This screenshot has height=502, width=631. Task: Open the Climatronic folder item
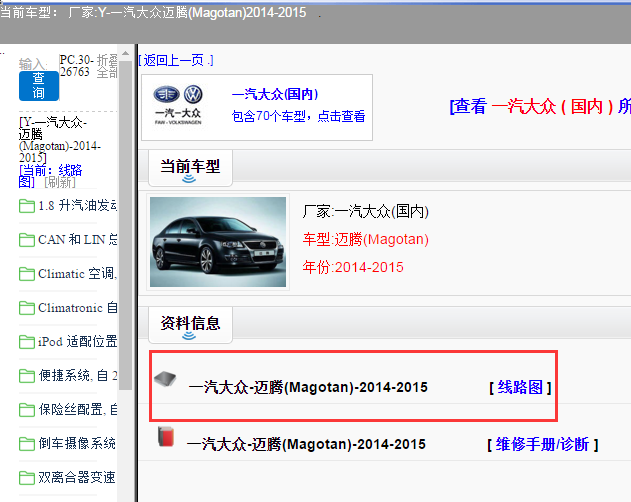pos(77,308)
